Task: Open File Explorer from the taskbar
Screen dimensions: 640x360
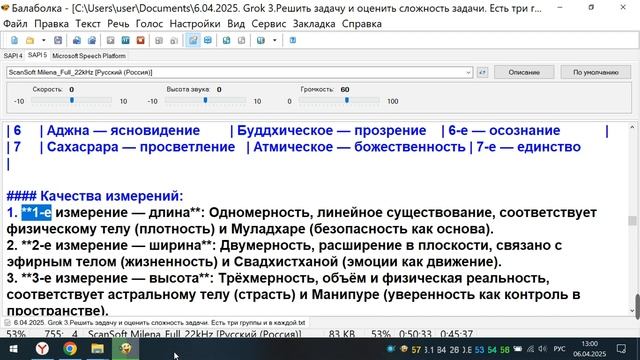Action: tap(98, 349)
